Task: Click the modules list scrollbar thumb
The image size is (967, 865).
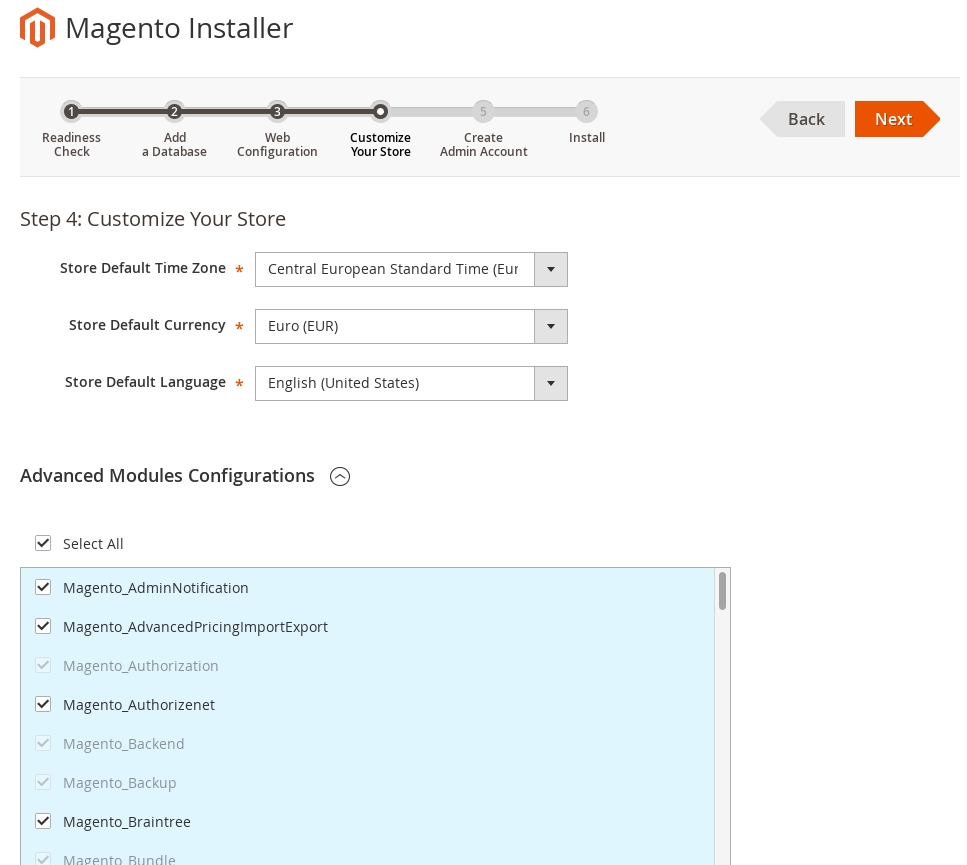Action: pos(722,591)
